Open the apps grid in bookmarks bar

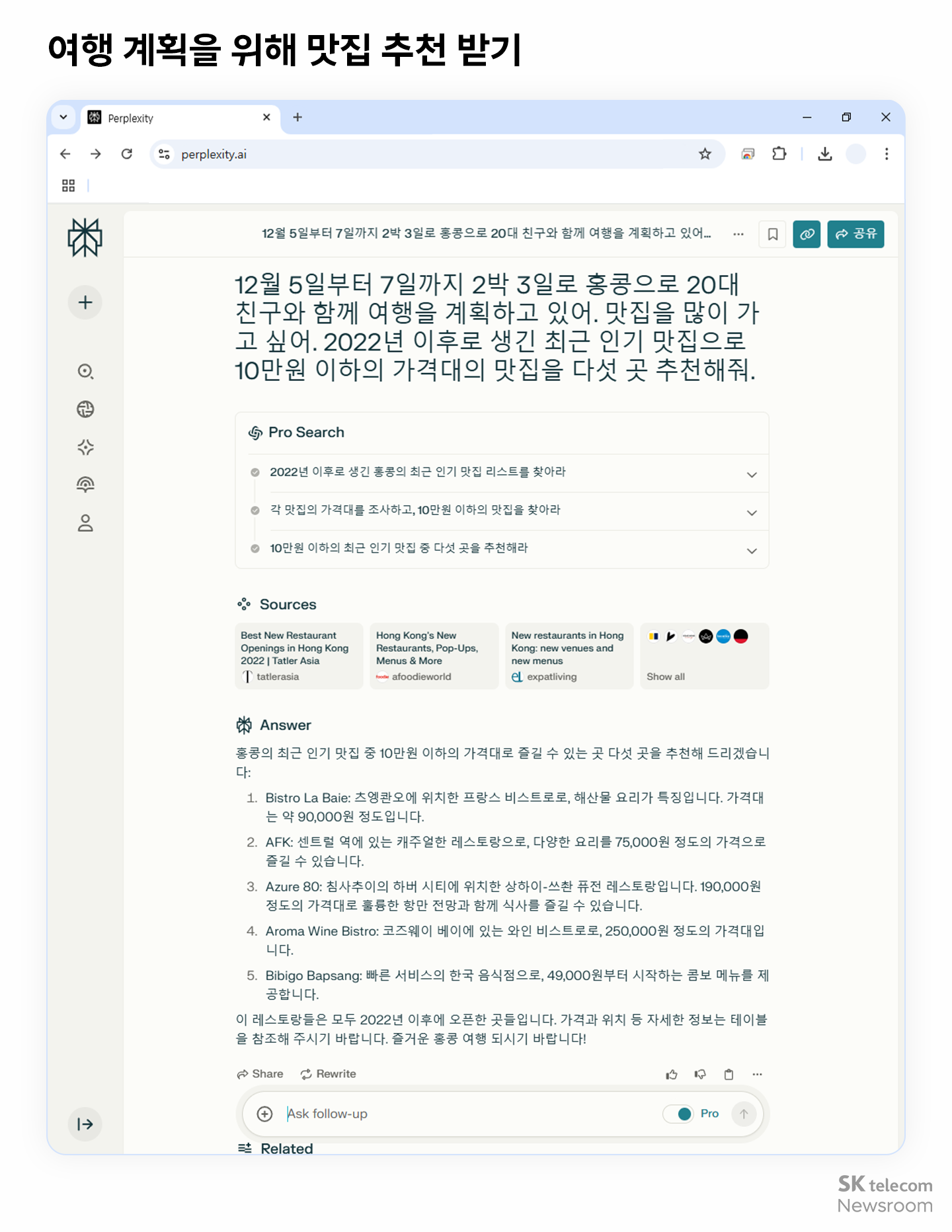click(68, 186)
